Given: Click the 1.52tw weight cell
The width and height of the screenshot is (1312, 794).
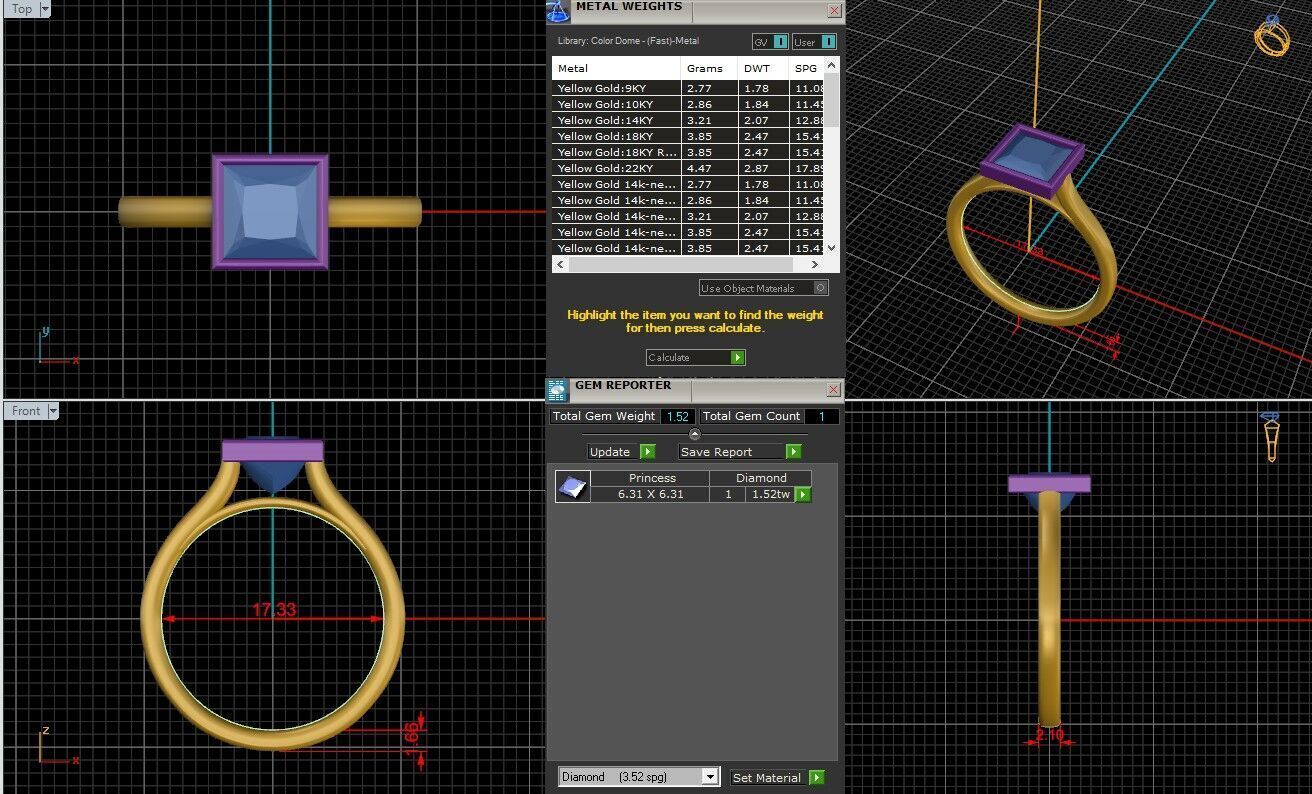Looking at the screenshot, I should 771,494.
